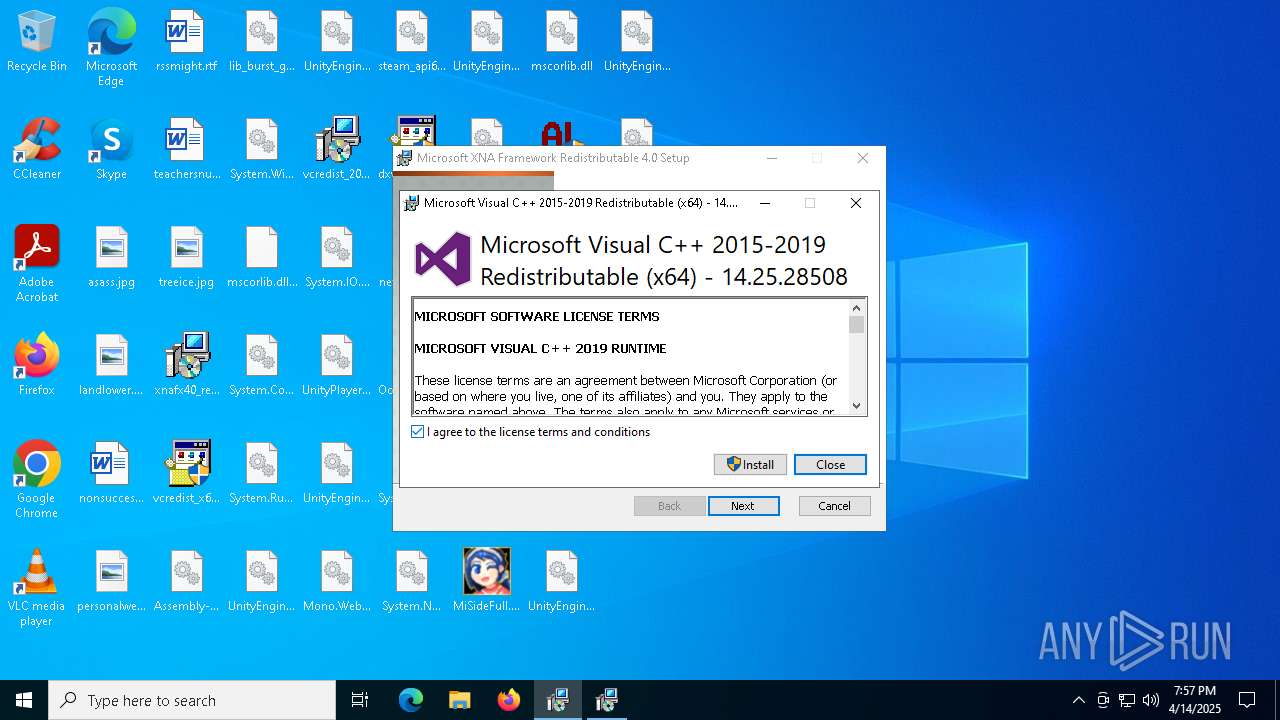The height and width of the screenshot is (720, 1280).
Task: Show hidden system tray icons chevron
Action: coord(1078,700)
